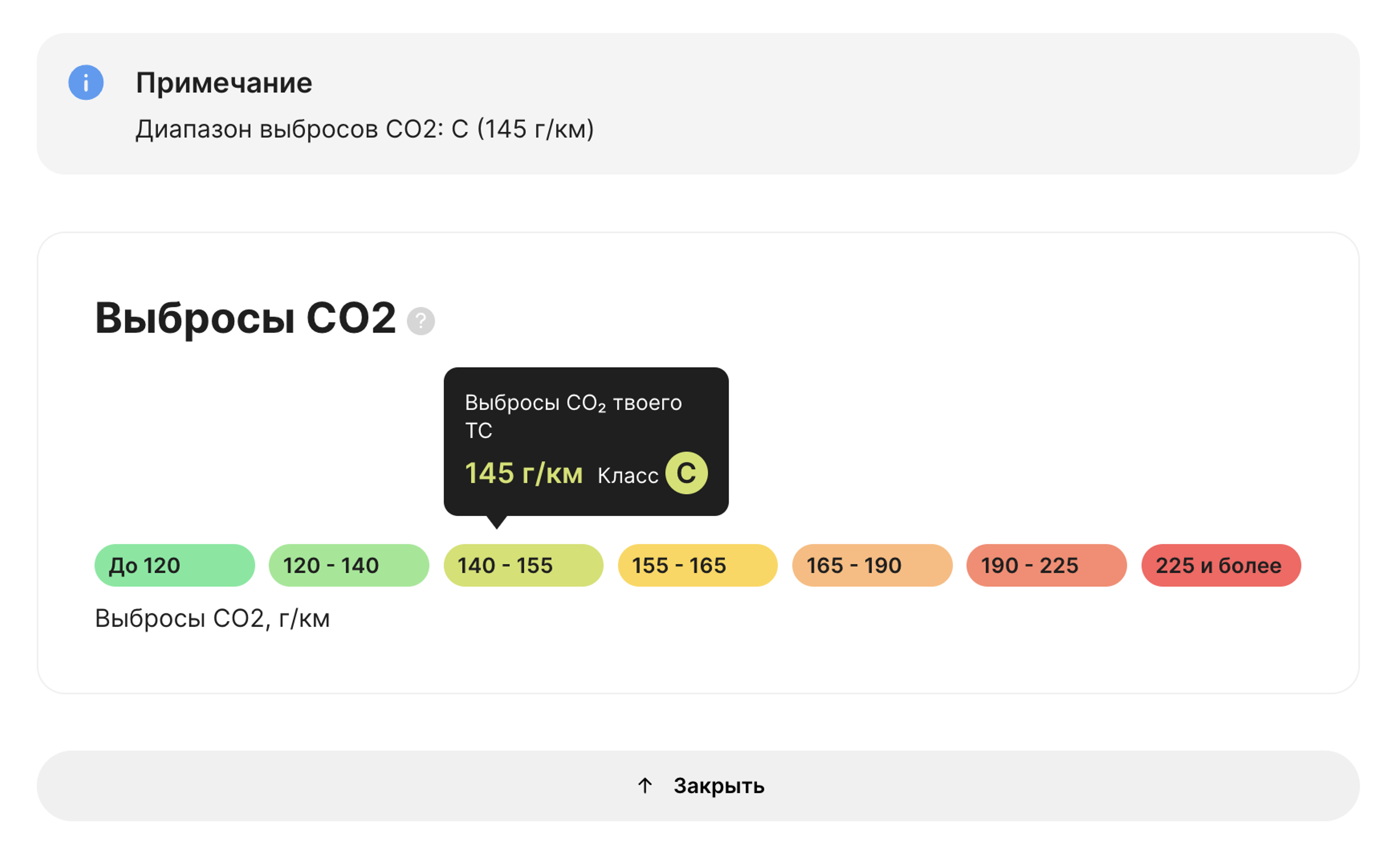Click the Примечание note title

click(224, 83)
